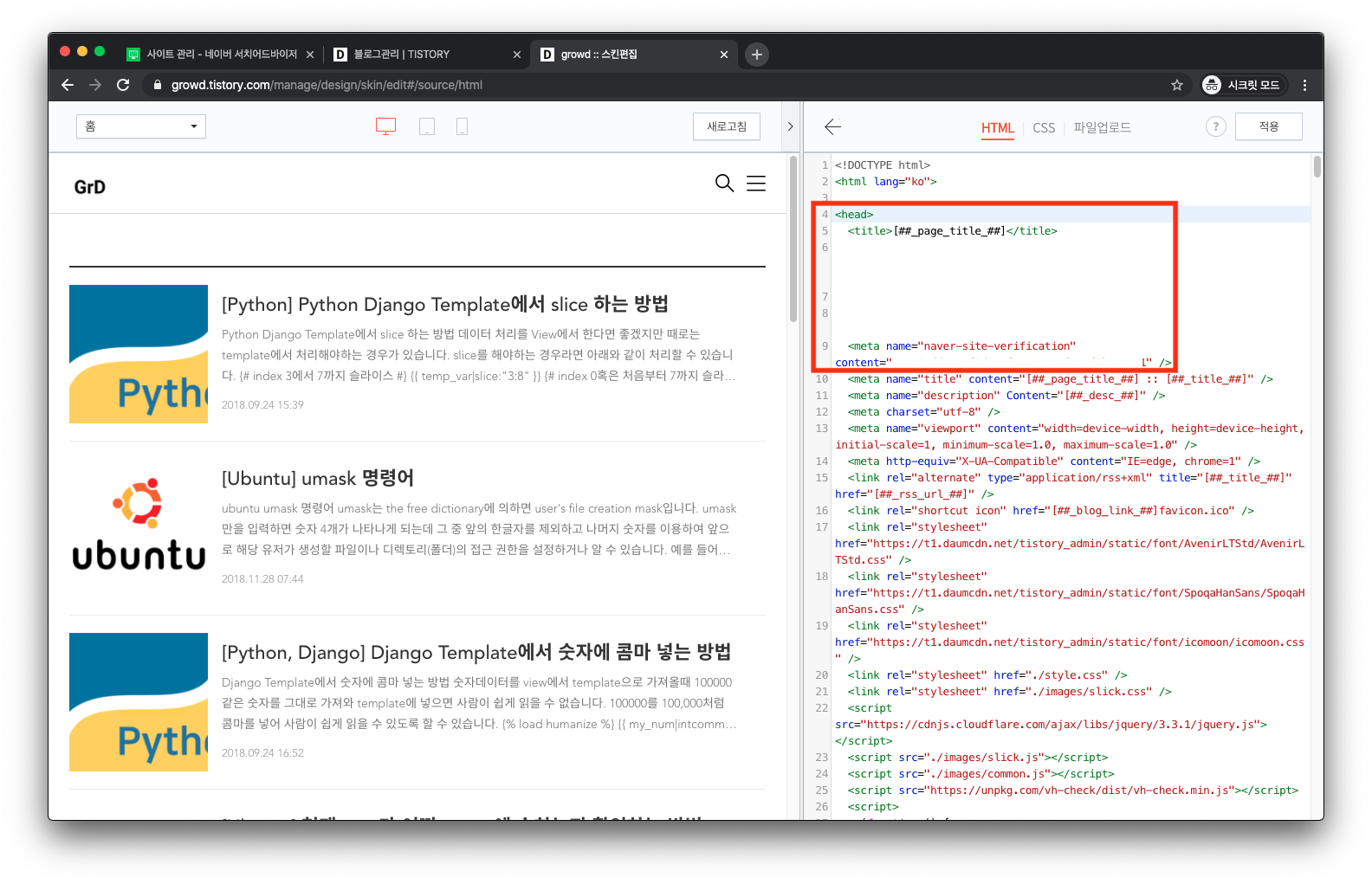Close the 블로그관리 TISTORY tab
1372x884 pixels.
tap(517, 55)
